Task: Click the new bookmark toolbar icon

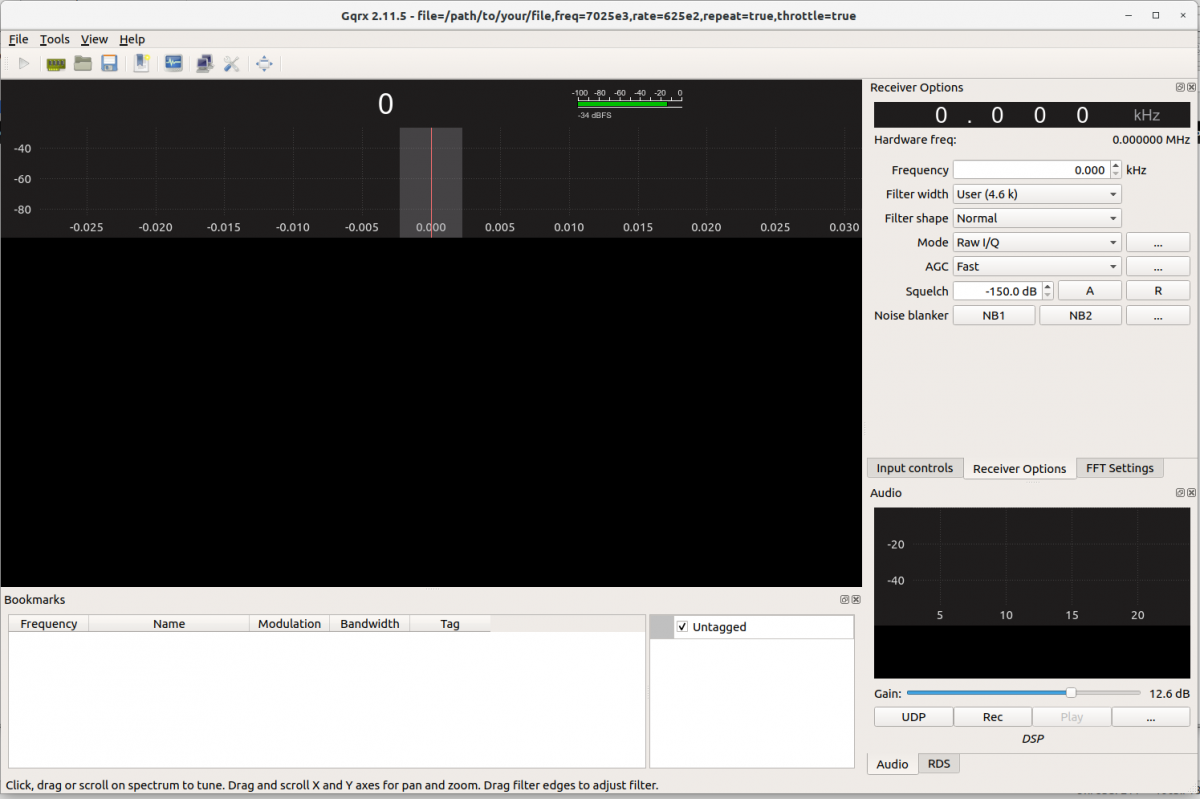Action: [142, 64]
